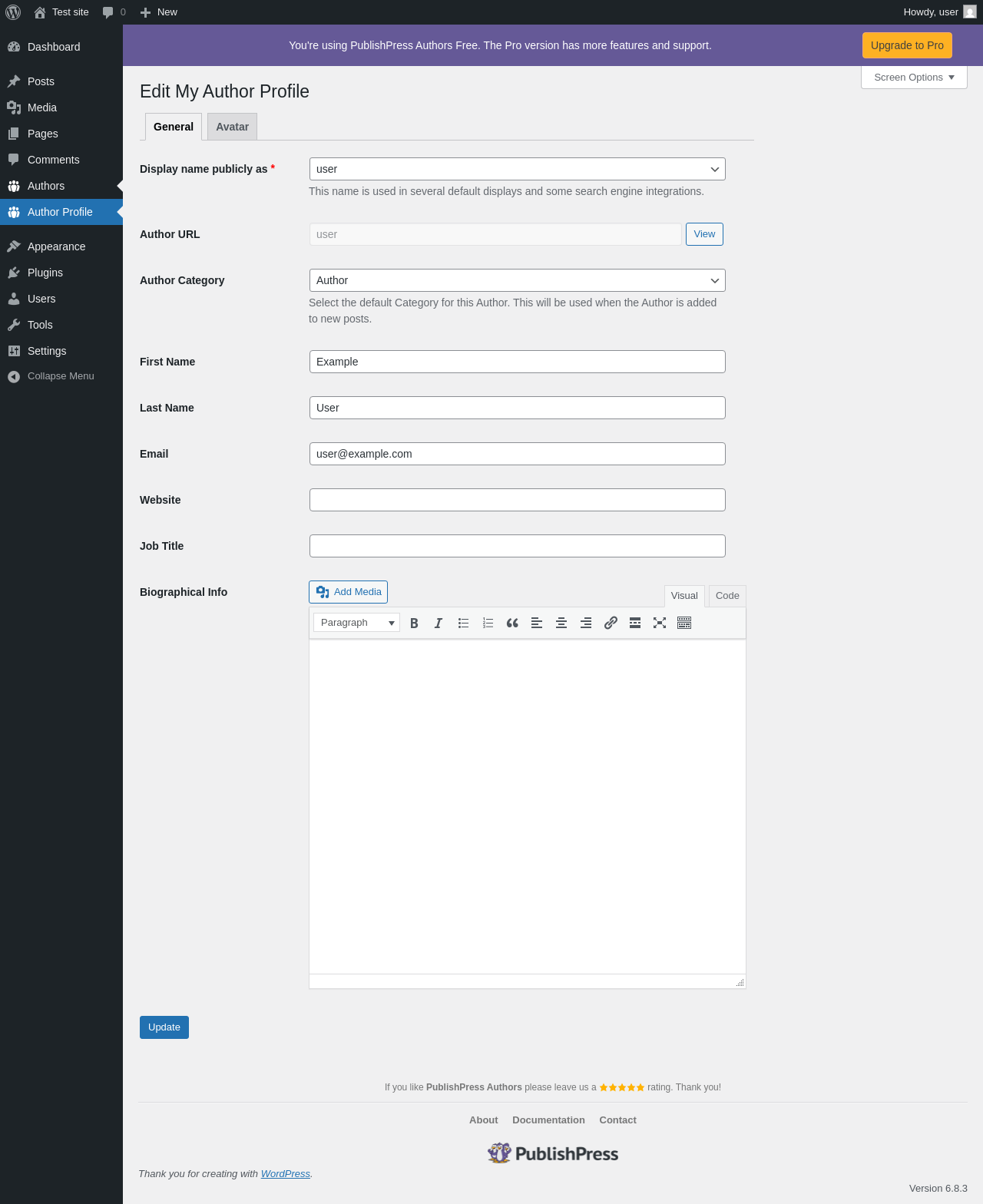Click the Email input field
Screen dimensions: 983x1204
[x=518, y=454]
